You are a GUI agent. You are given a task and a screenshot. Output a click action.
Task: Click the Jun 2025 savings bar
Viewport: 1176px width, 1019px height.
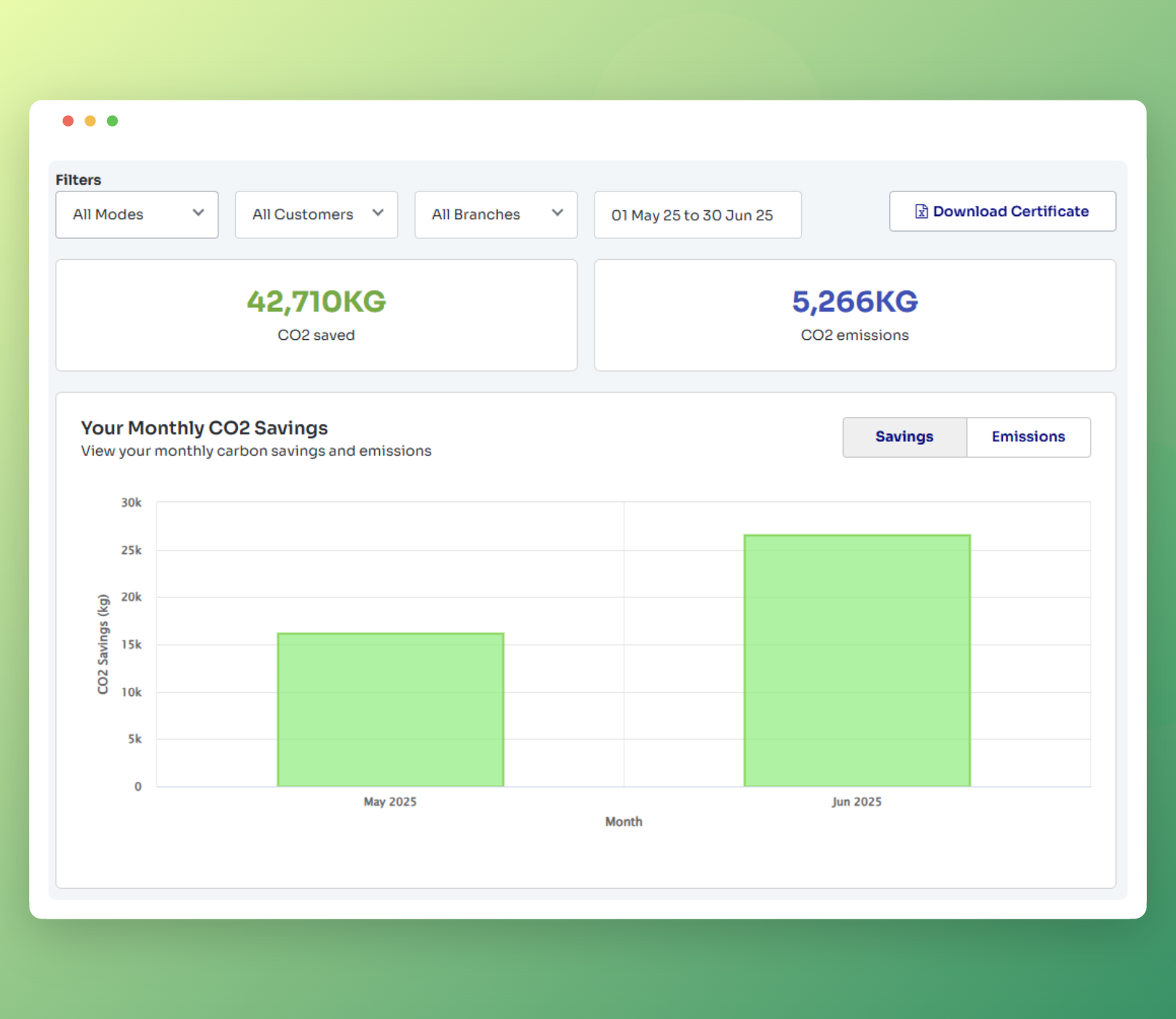(x=857, y=661)
